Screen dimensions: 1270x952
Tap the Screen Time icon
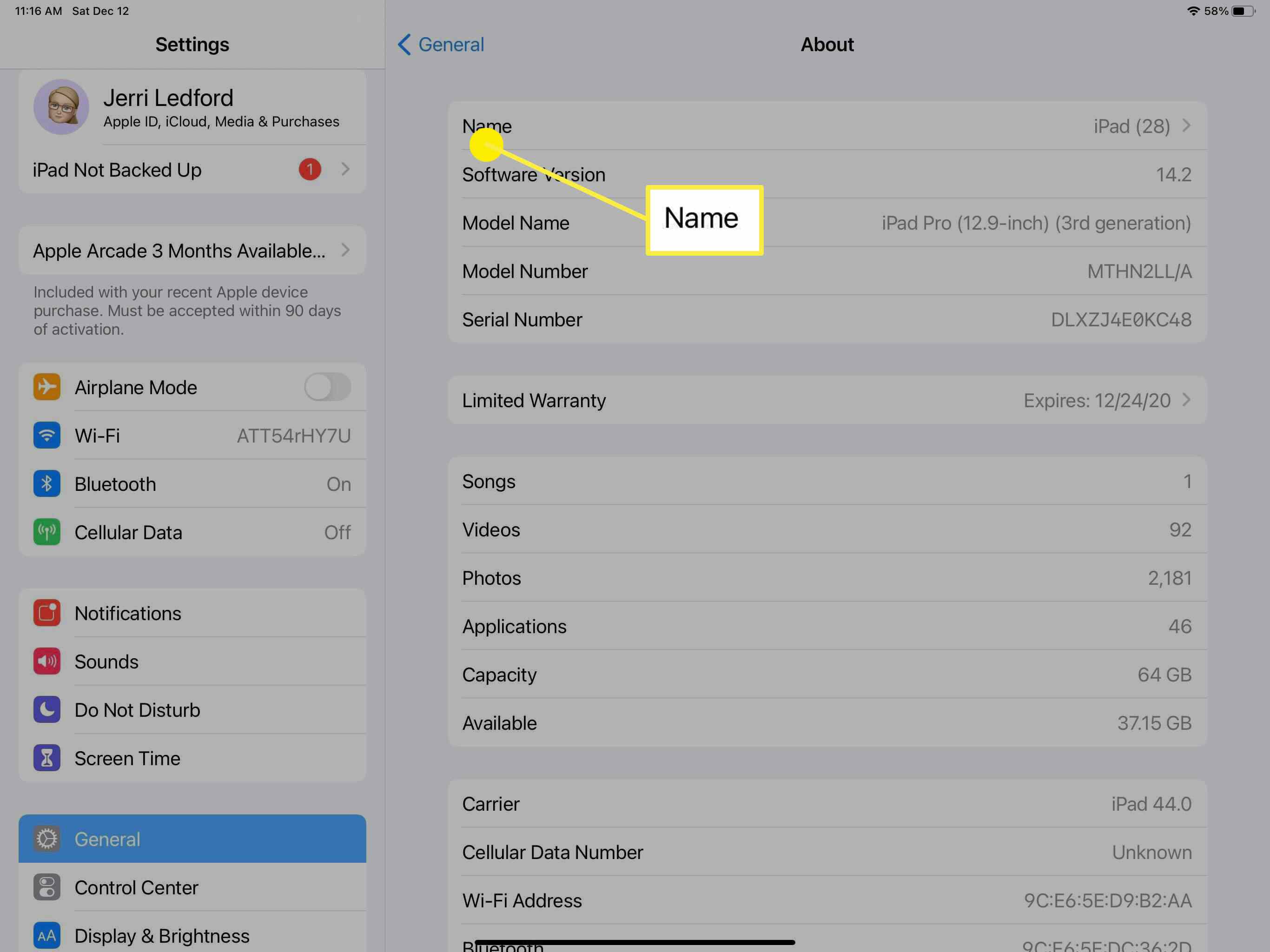(x=47, y=757)
